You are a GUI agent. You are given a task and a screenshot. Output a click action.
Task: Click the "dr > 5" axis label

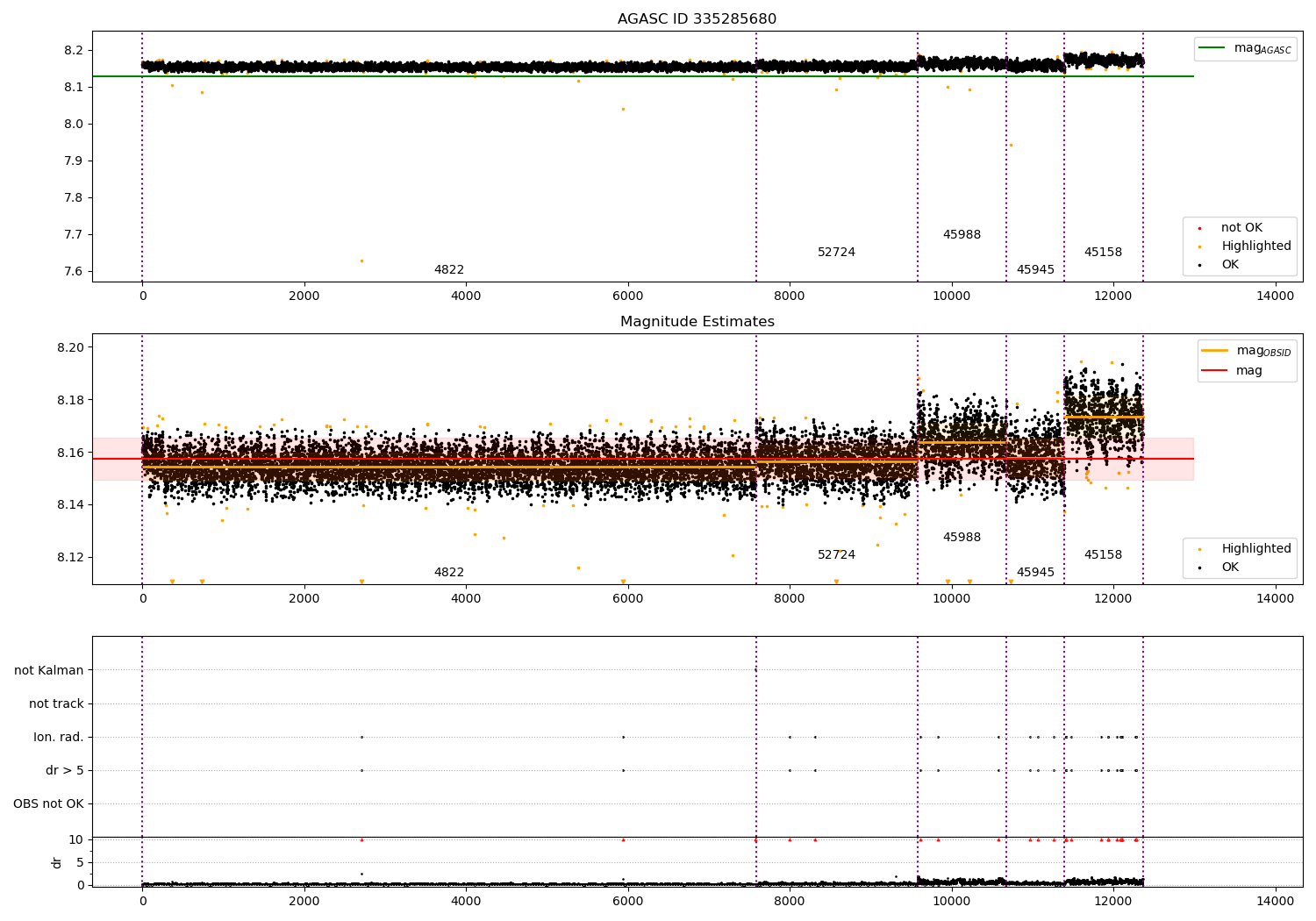(x=65, y=771)
